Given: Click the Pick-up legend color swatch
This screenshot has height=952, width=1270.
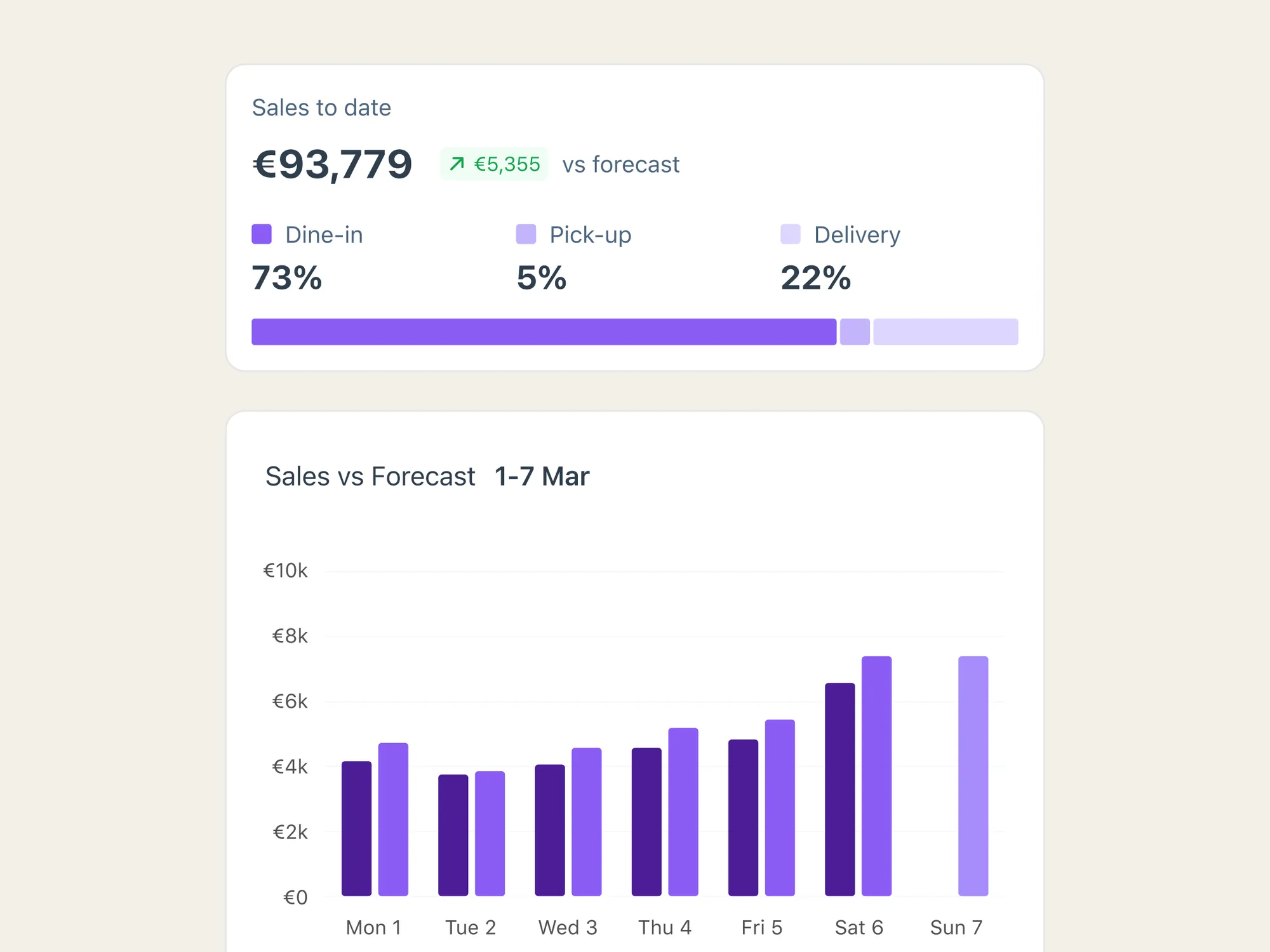Looking at the screenshot, I should [526, 234].
